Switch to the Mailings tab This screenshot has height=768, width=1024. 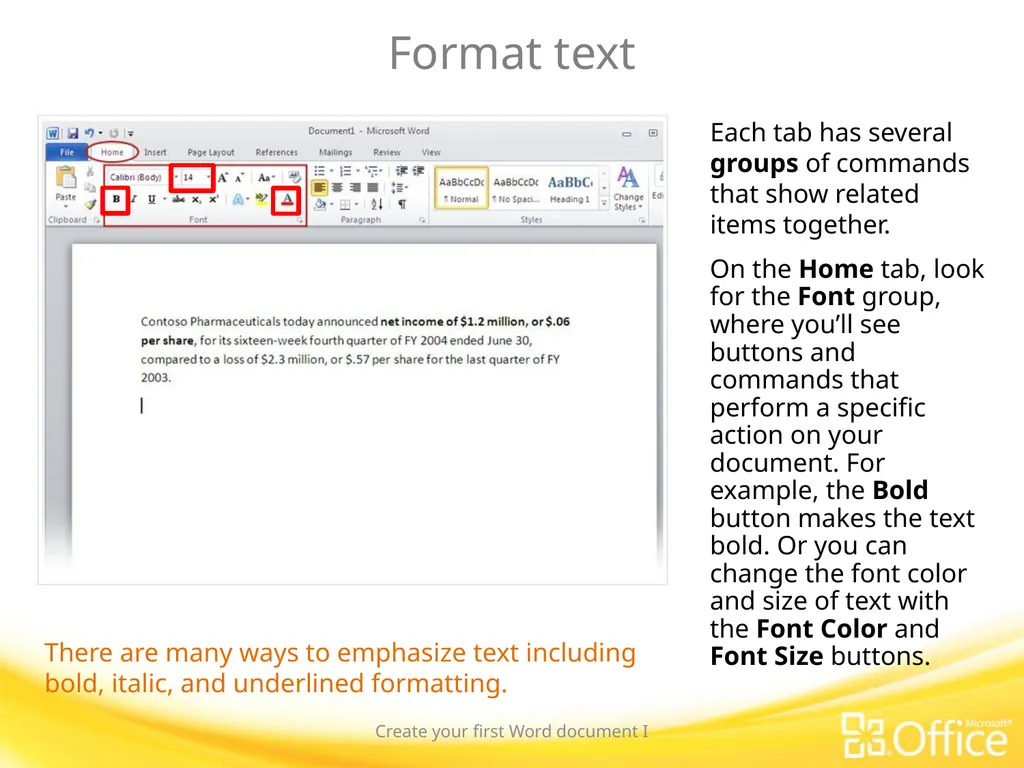click(x=335, y=152)
